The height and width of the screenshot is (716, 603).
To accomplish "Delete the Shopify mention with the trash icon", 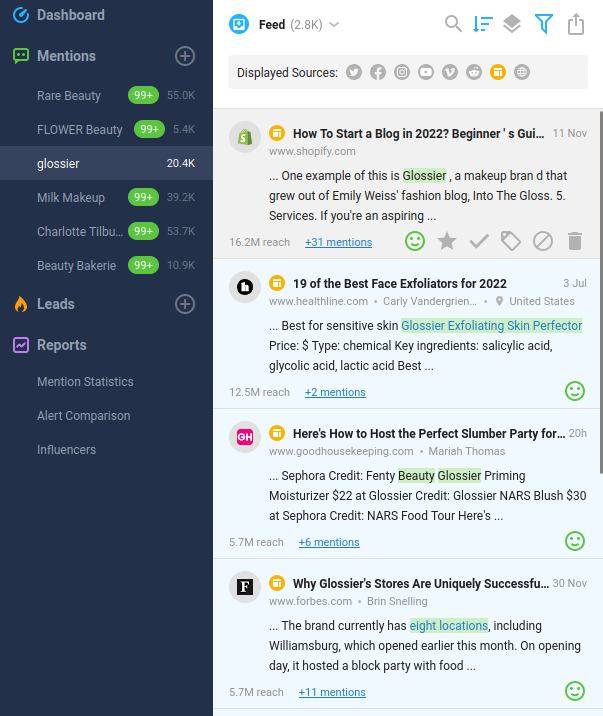I will pyautogui.click(x=575, y=241).
